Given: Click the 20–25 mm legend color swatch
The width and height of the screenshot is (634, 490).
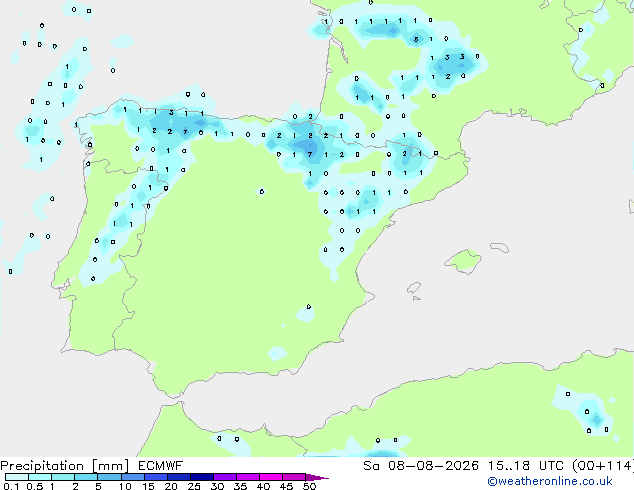Looking at the screenshot, I should [x=178, y=477].
